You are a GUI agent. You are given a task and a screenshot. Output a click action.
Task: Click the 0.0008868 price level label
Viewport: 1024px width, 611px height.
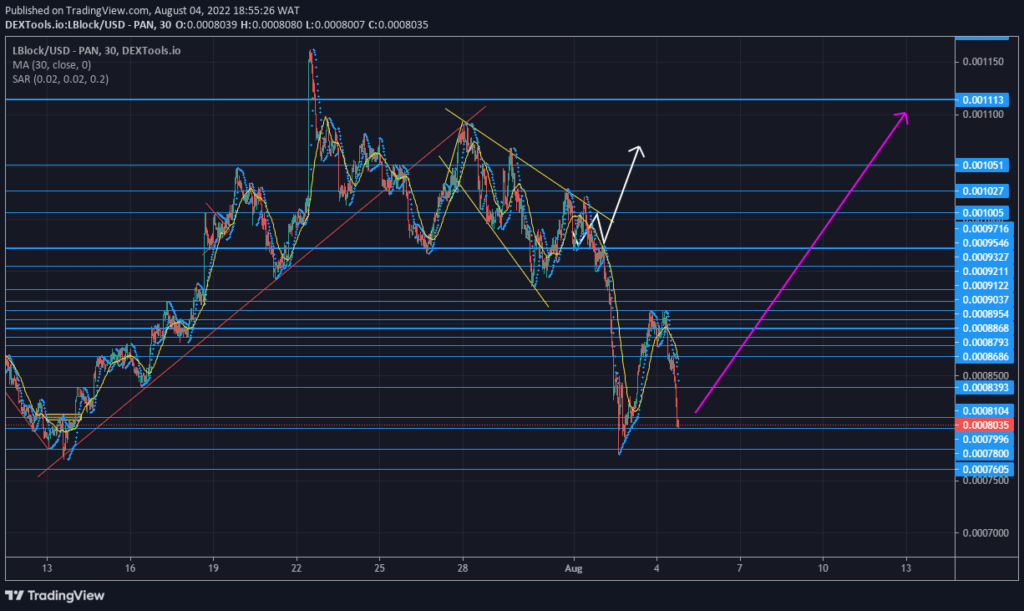(985, 328)
